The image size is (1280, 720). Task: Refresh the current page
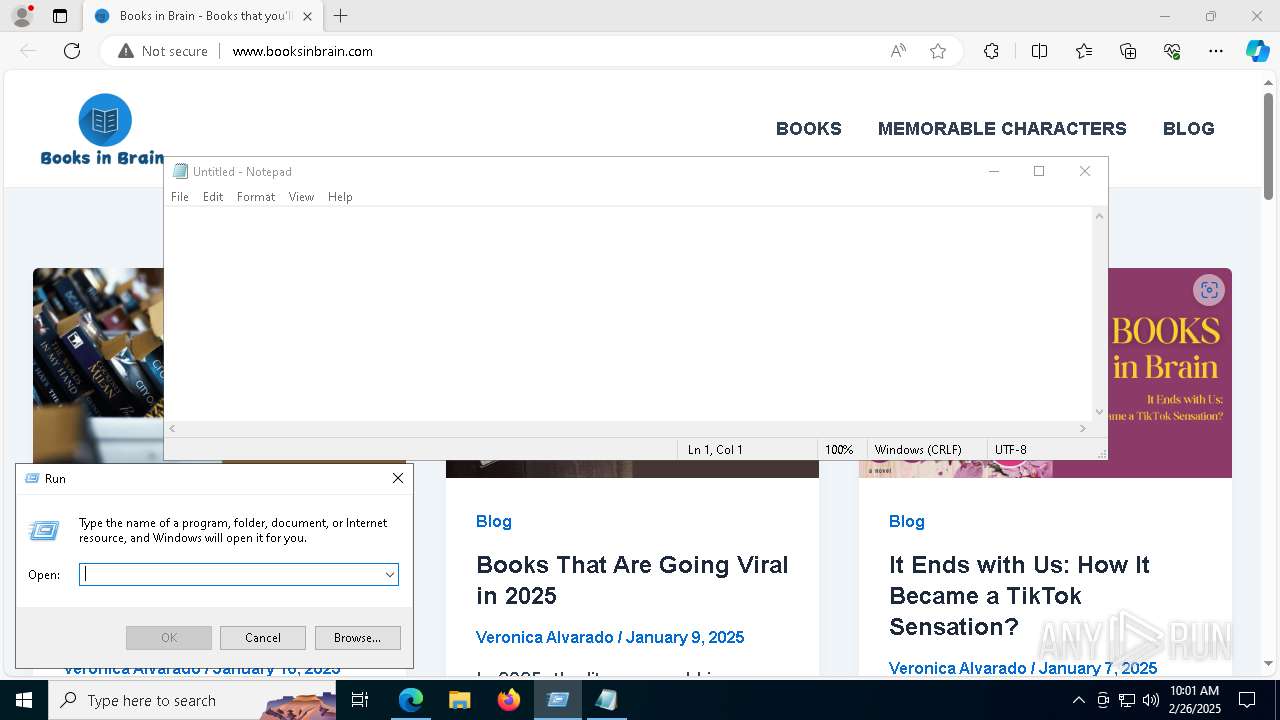point(72,51)
